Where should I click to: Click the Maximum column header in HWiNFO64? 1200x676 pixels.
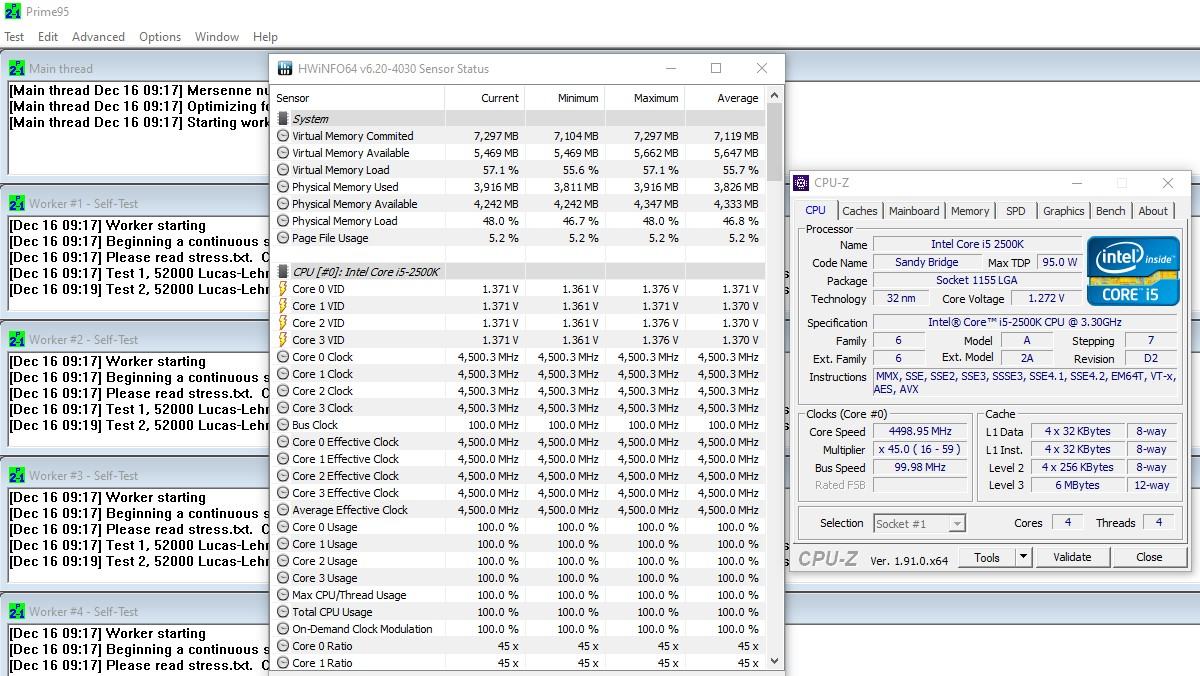point(644,98)
